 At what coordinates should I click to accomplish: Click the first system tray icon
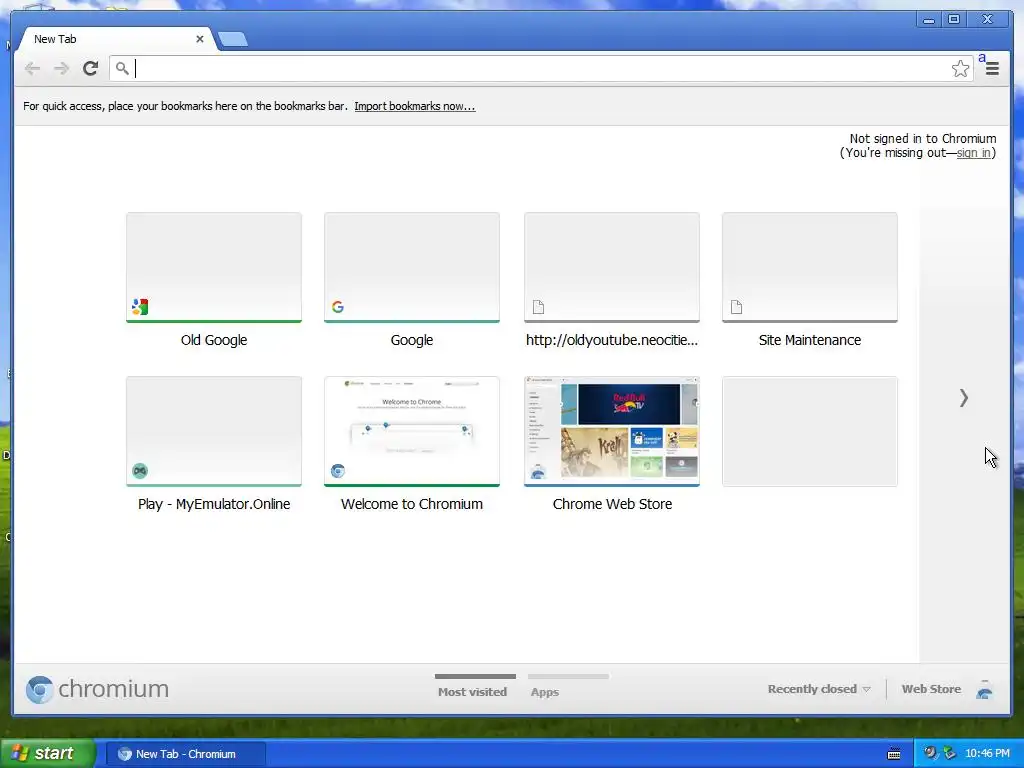[930, 753]
